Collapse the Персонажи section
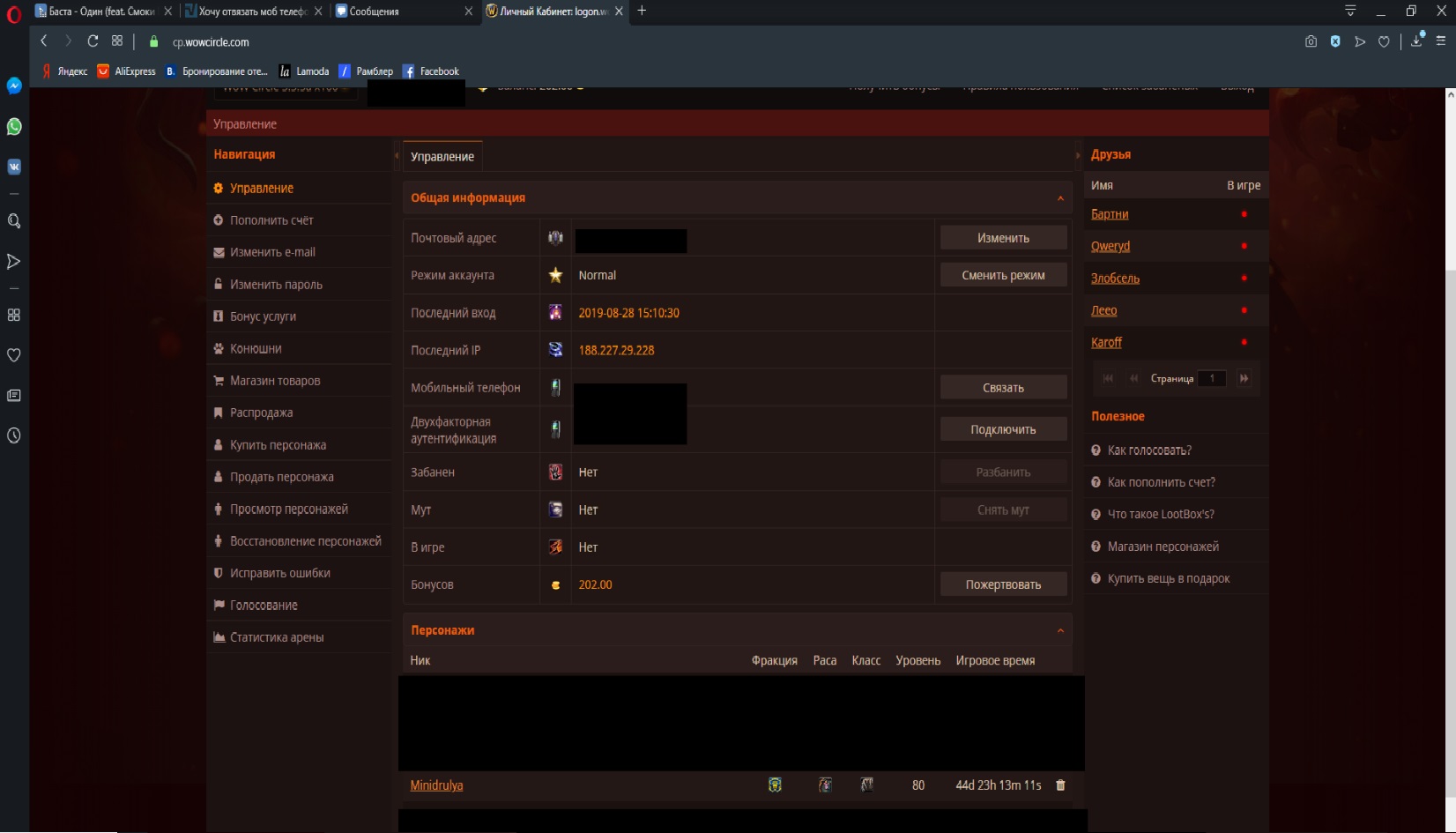Image resolution: width=1456 pixels, height=833 pixels. coord(1060,630)
